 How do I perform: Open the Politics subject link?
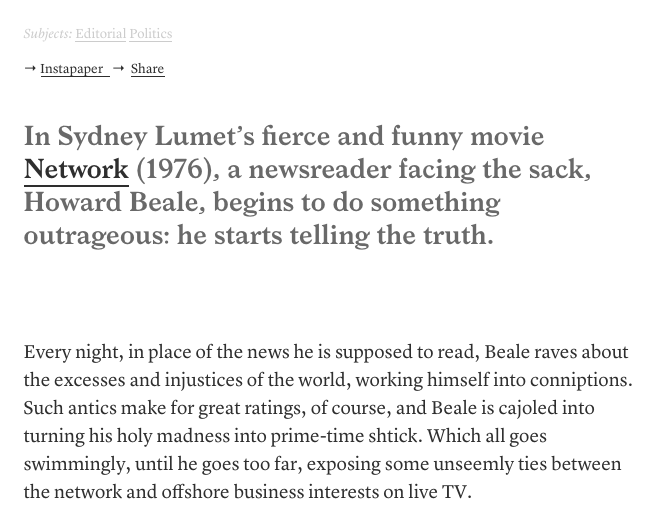tap(150, 34)
